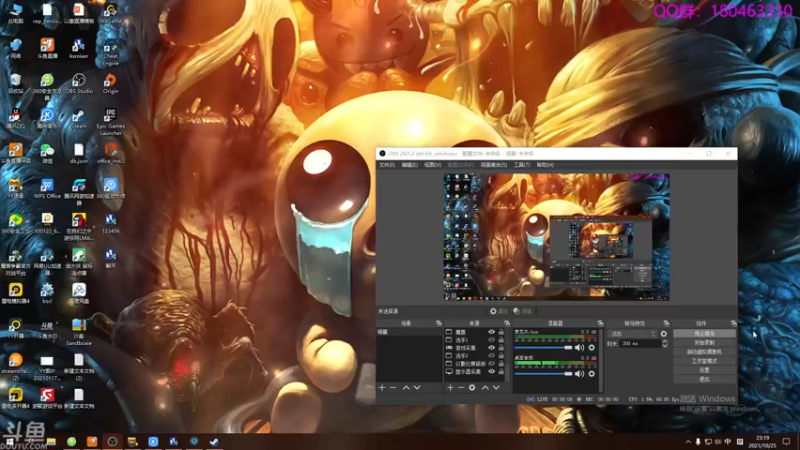800x450 pixels.
Task: Open the 麦克风/Aux audio settings gear
Action: (x=591, y=347)
